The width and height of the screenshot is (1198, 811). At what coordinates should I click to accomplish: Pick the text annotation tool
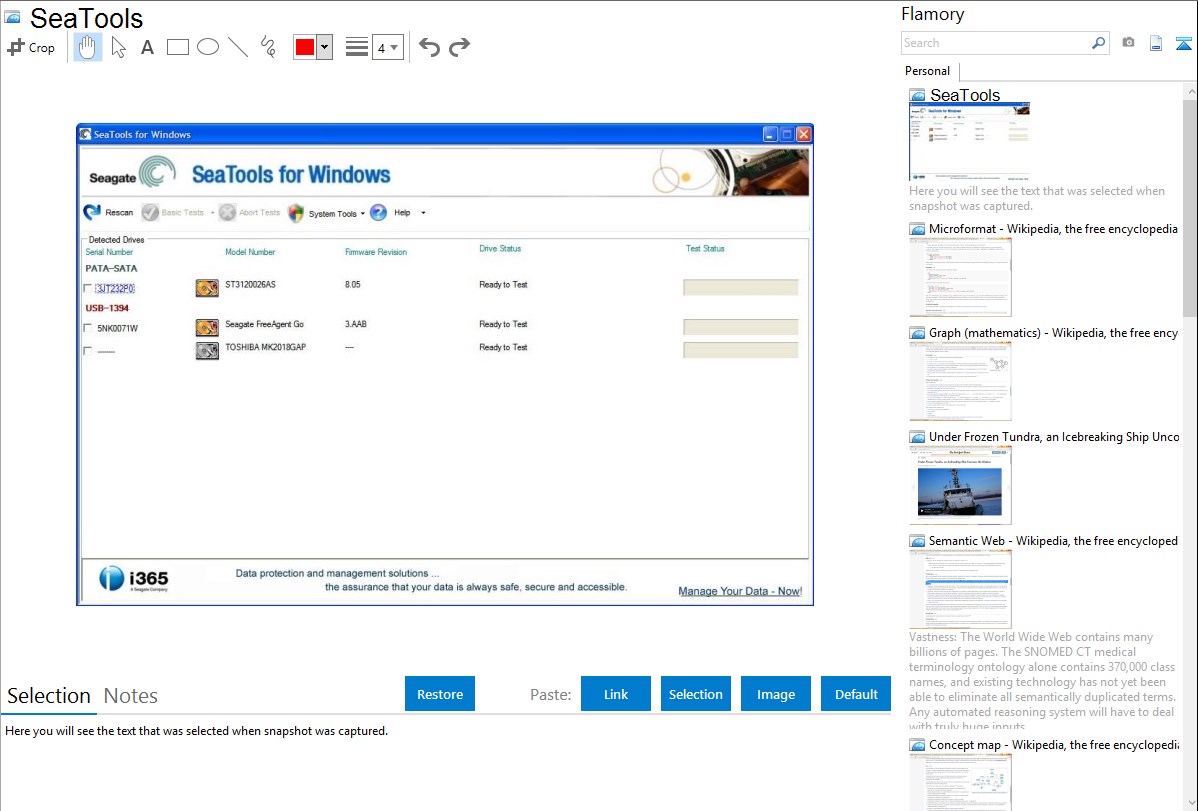tap(147, 47)
